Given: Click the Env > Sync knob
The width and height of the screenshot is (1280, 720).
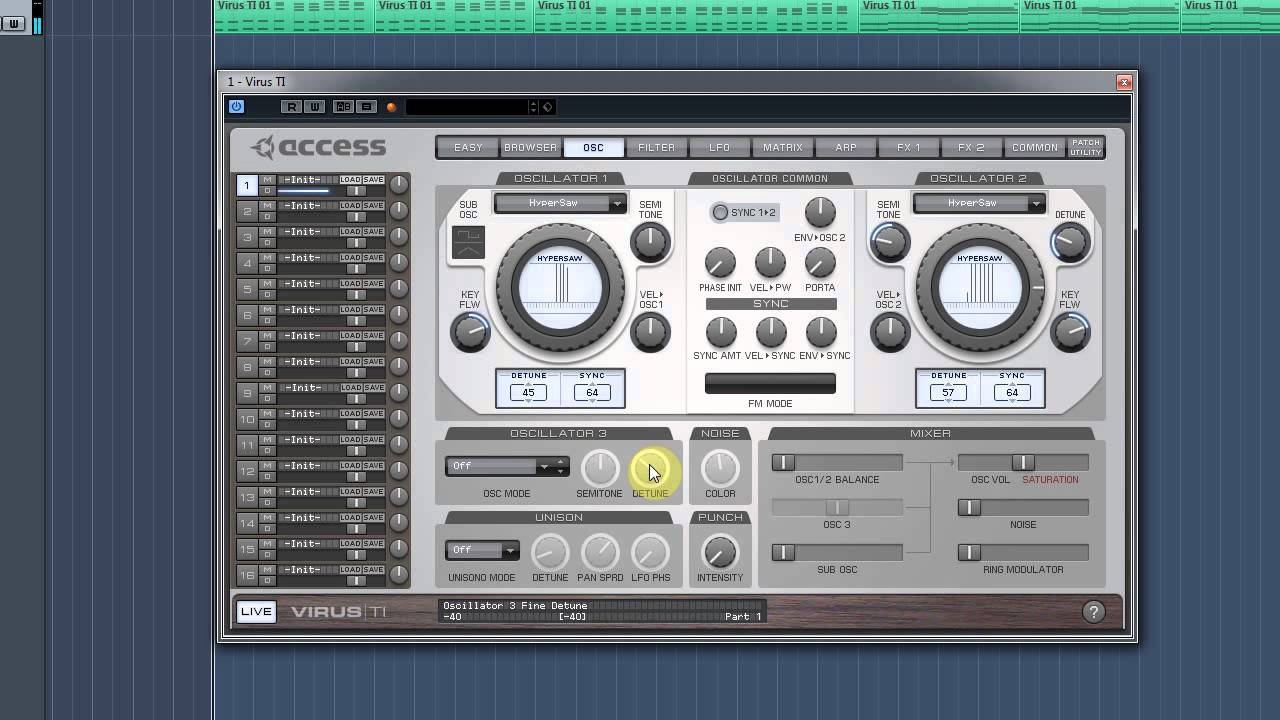Looking at the screenshot, I should coord(820,331).
